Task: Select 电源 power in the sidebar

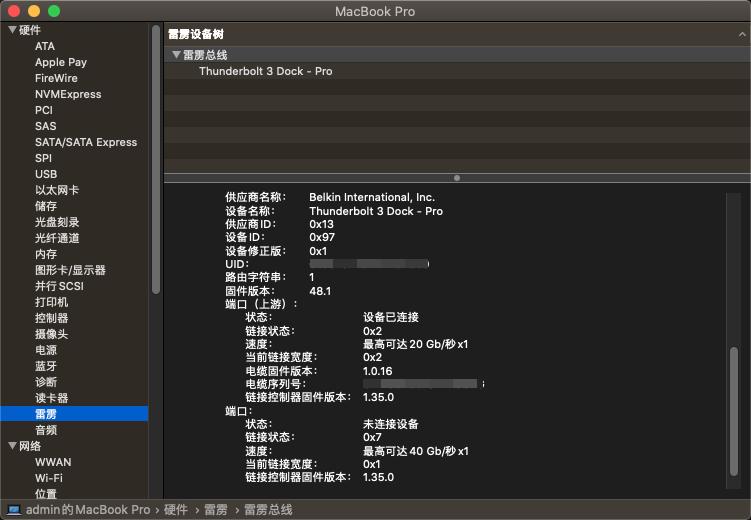Action: (46, 350)
